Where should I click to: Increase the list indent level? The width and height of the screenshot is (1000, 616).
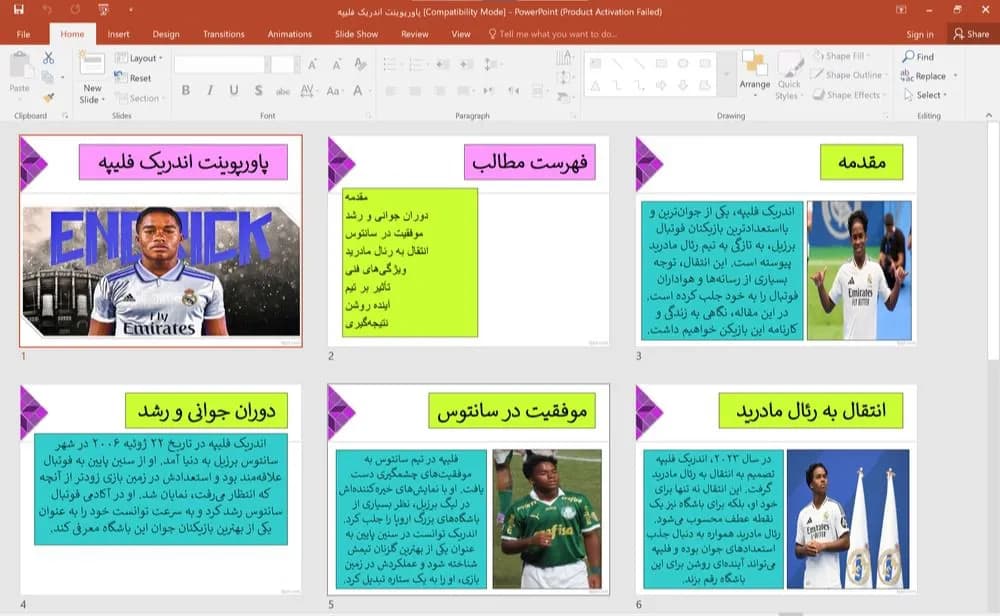466,64
